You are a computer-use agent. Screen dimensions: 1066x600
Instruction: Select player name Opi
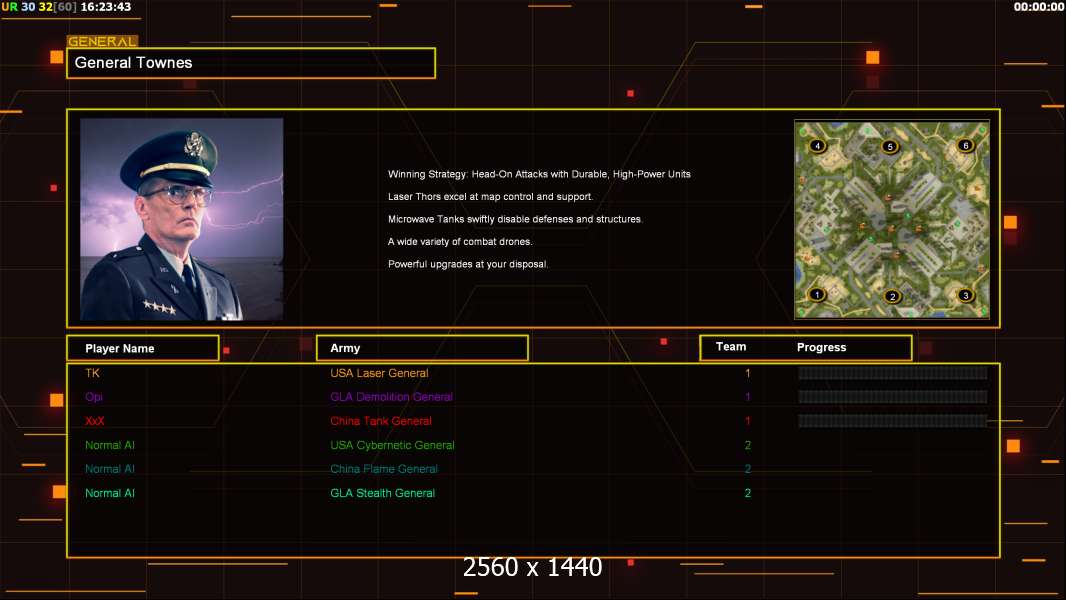click(94, 397)
